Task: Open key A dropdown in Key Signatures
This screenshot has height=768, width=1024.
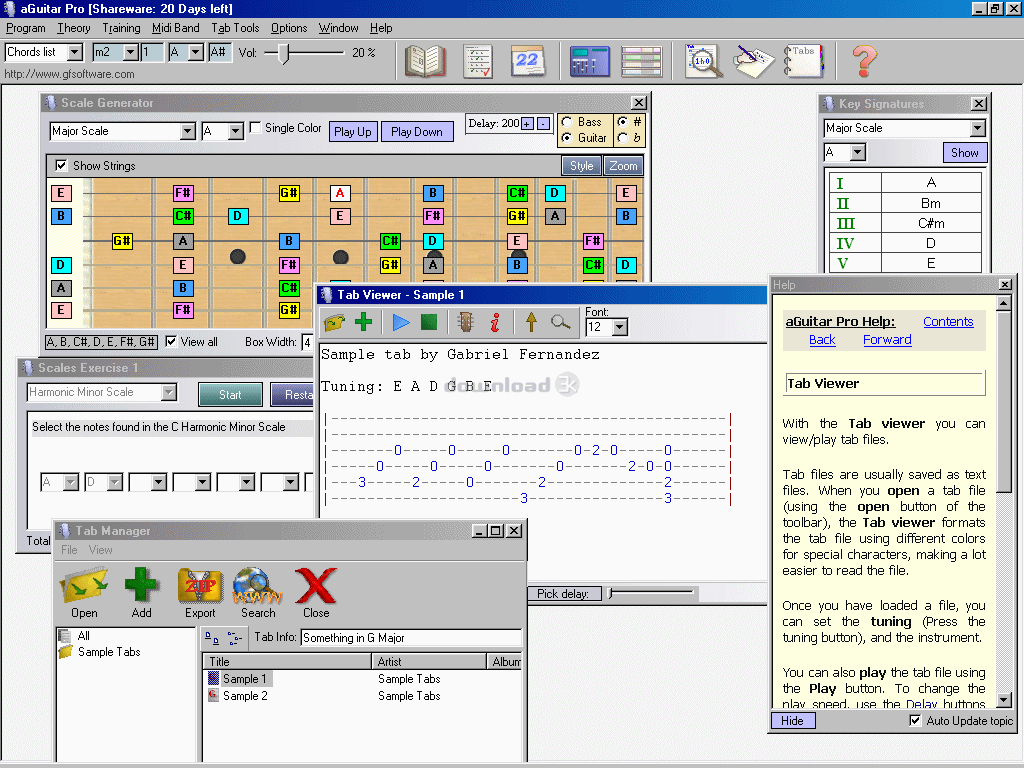Action: pos(858,153)
